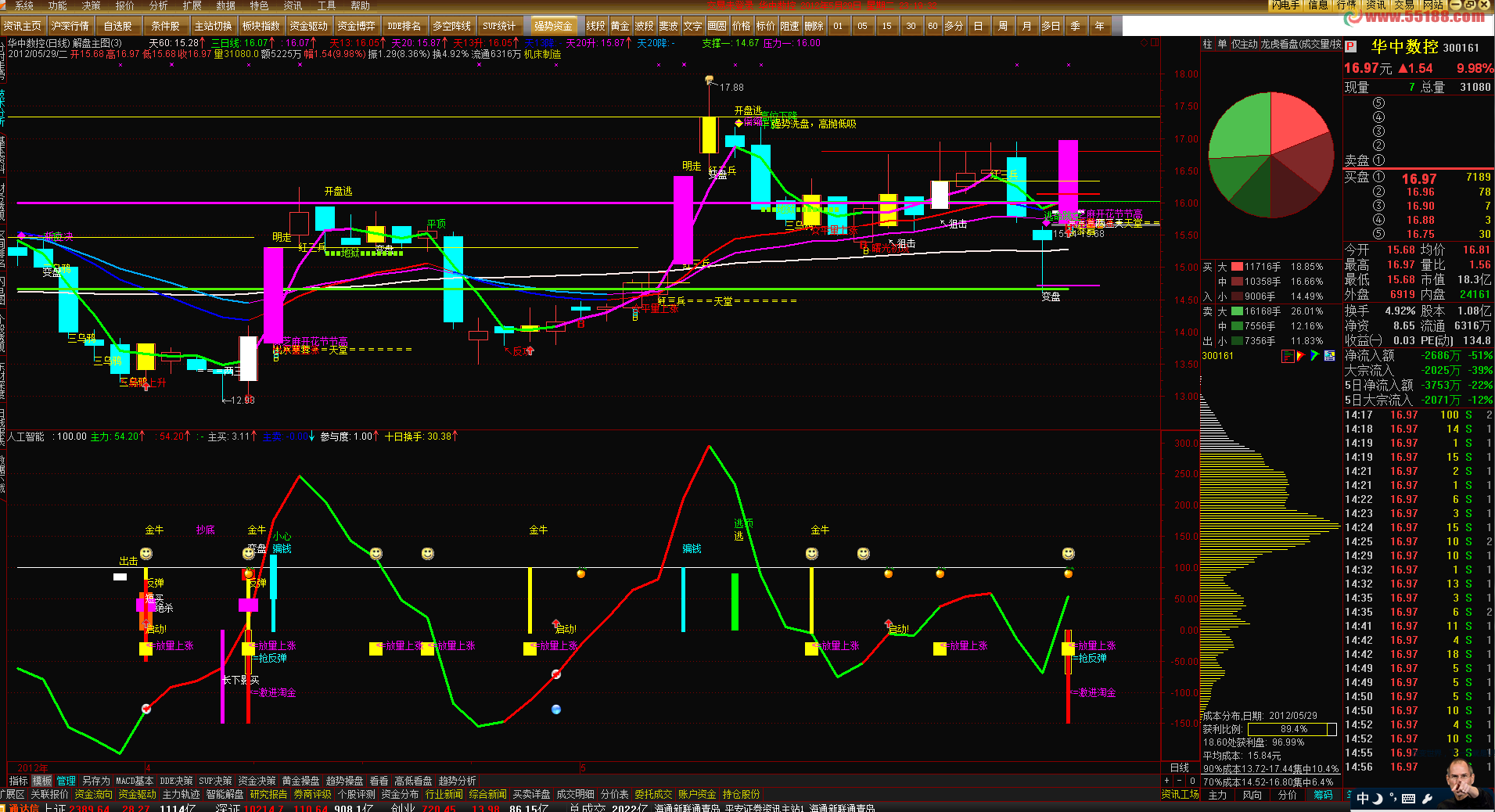
Task: Switch to the 模板 tab
Action: coord(41,781)
